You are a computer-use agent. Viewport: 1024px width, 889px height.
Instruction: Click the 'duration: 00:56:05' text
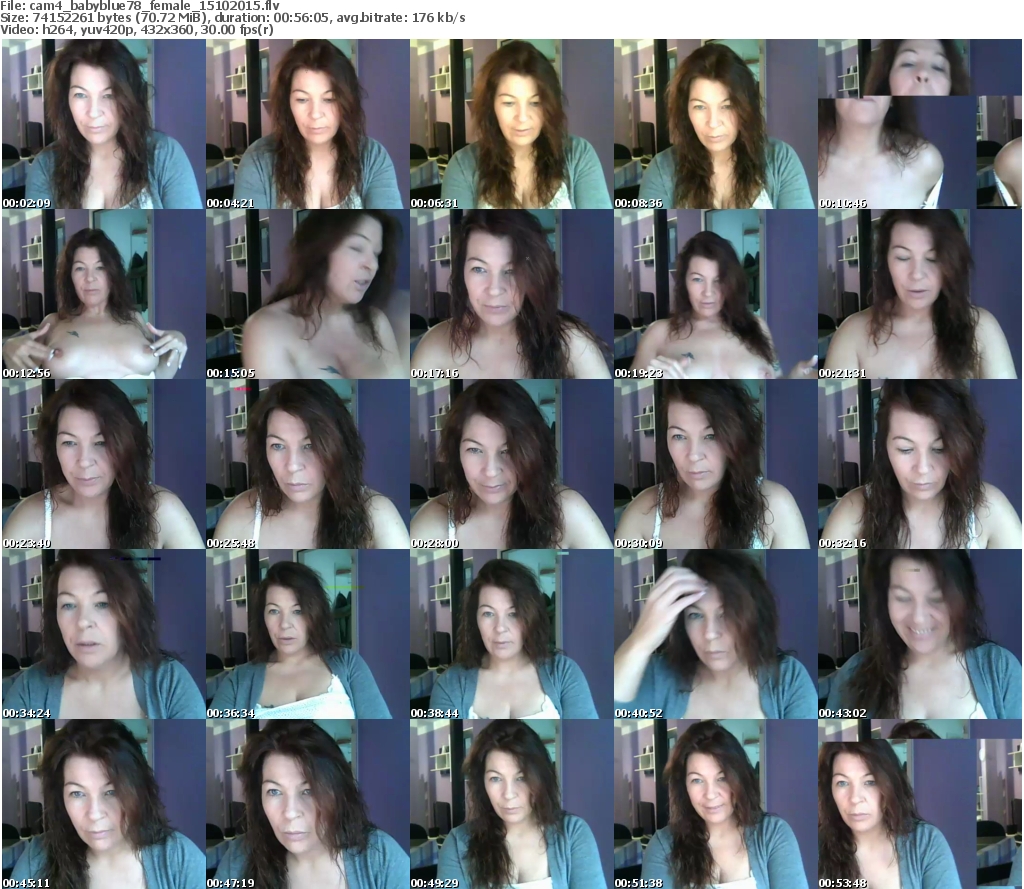[x=272, y=18]
